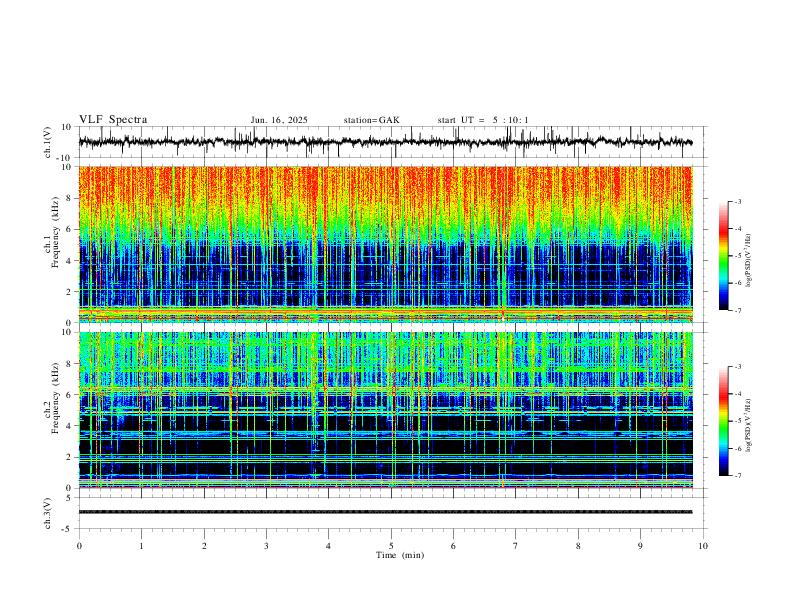Click time axis tick label "1"
This screenshot has height=612, width=792.
[142, 546]
